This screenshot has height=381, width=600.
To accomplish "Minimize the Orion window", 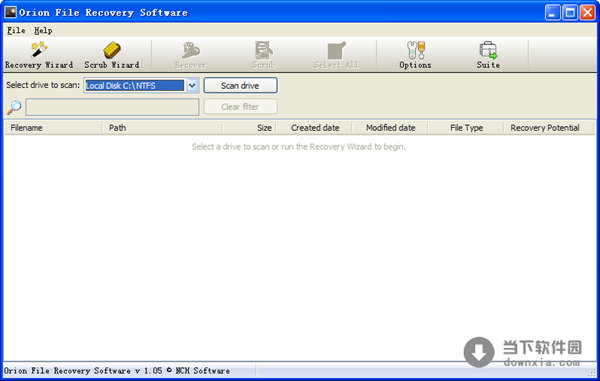I will (x=552, y=13).
